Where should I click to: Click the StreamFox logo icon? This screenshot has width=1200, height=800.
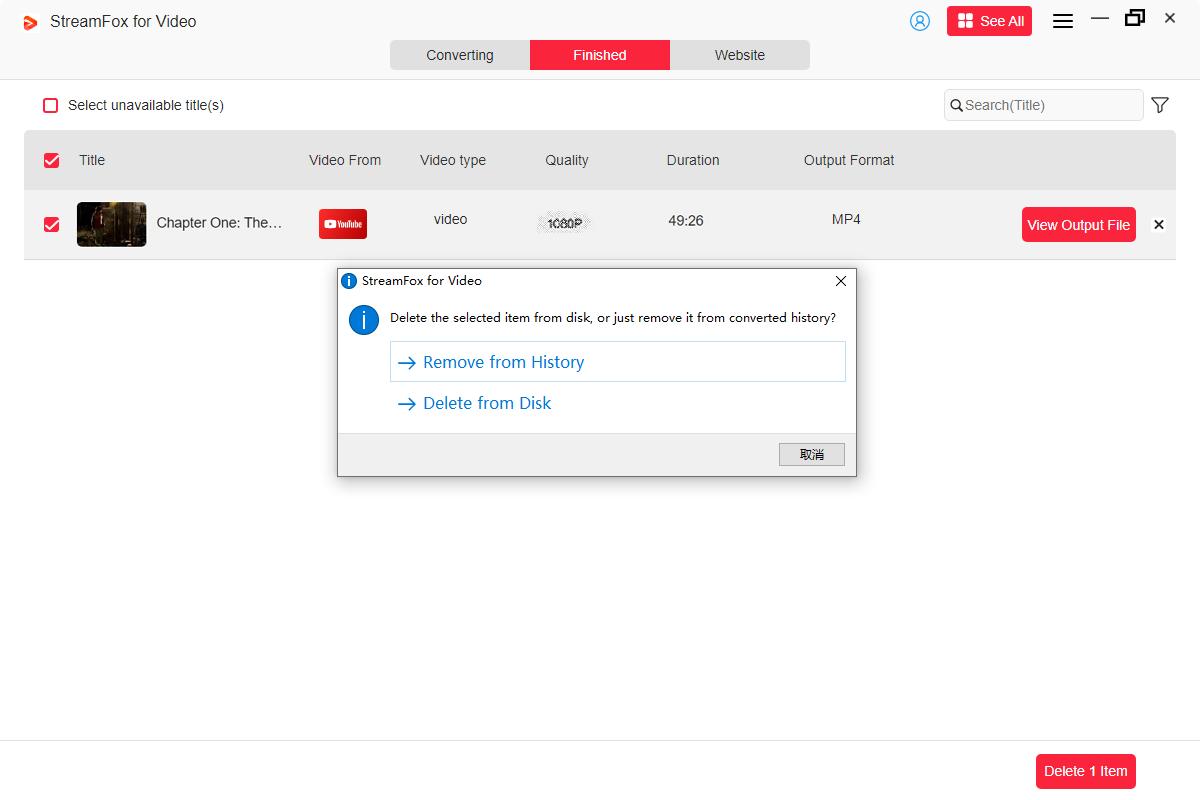pyautogui.click(x=30, y=22)
